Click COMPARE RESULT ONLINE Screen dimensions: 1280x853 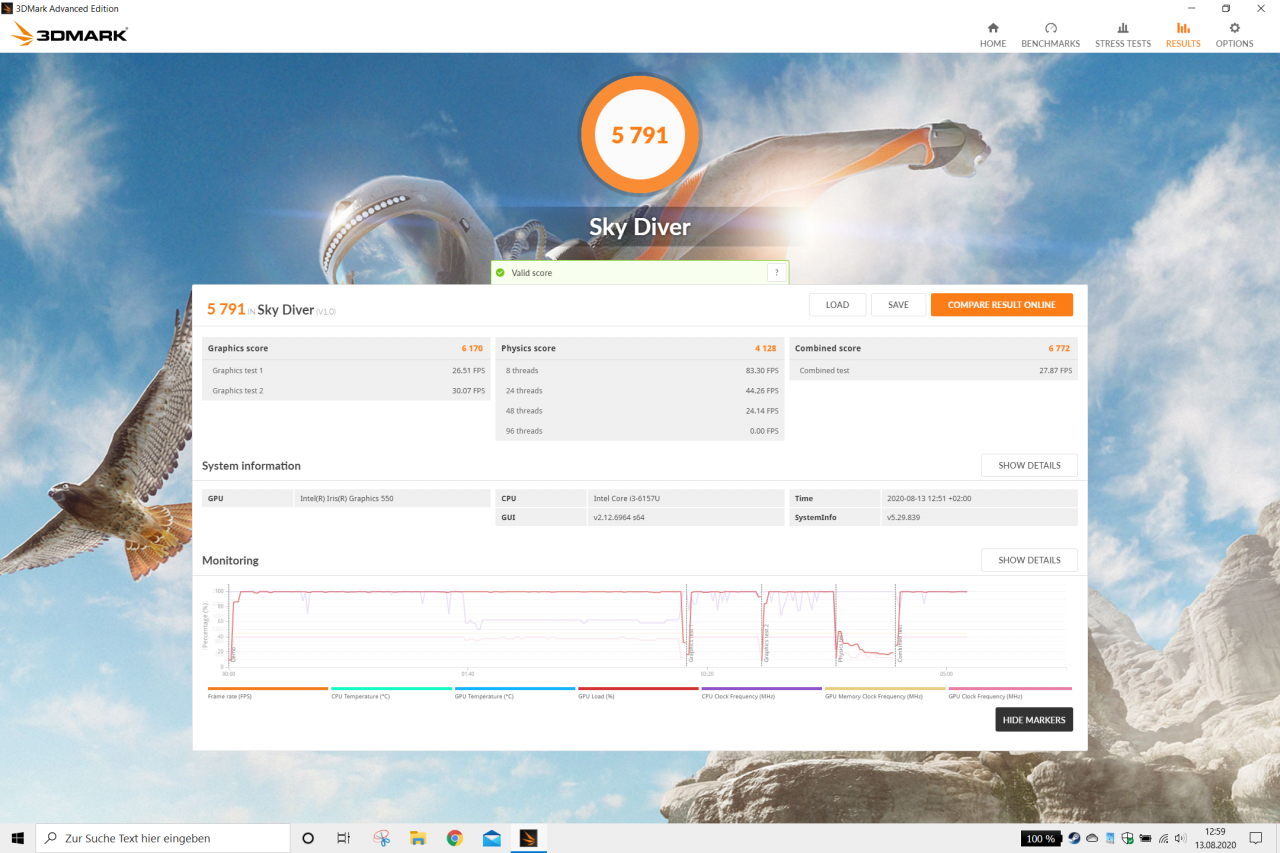point(1001,305)
